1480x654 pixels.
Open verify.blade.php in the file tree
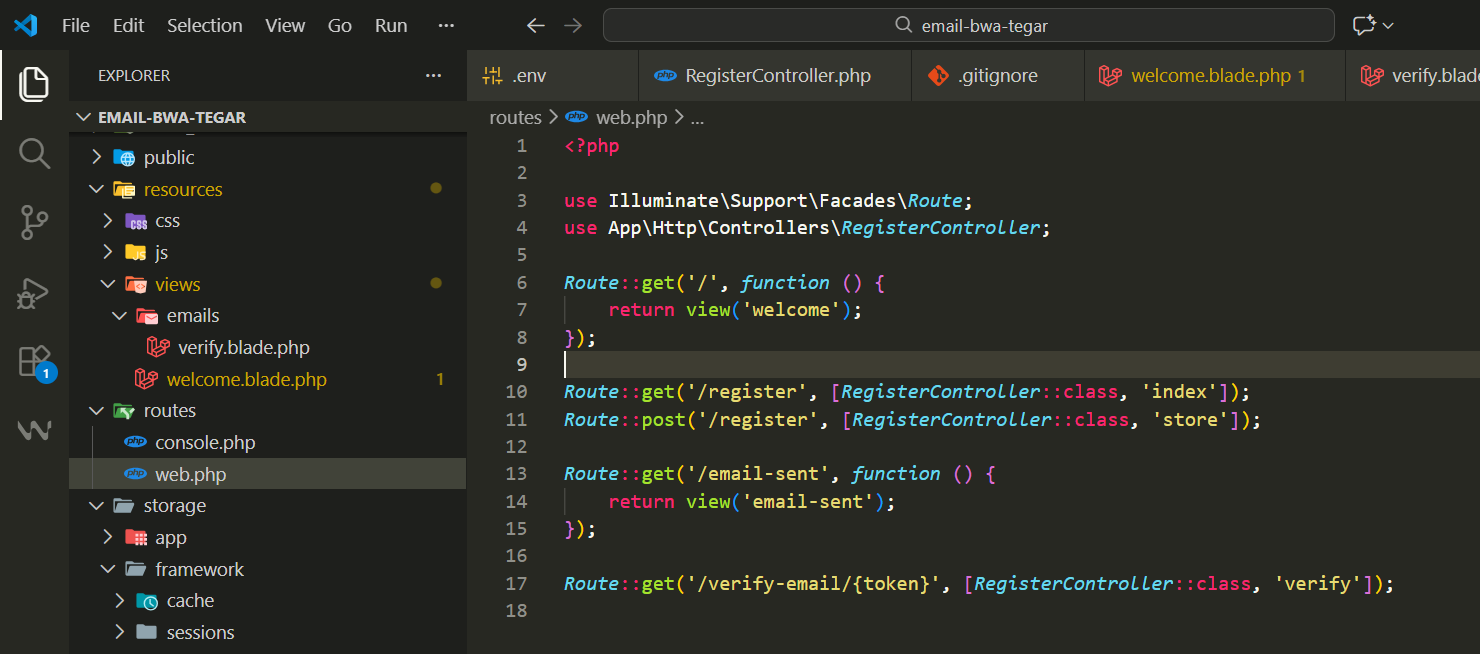243,348
